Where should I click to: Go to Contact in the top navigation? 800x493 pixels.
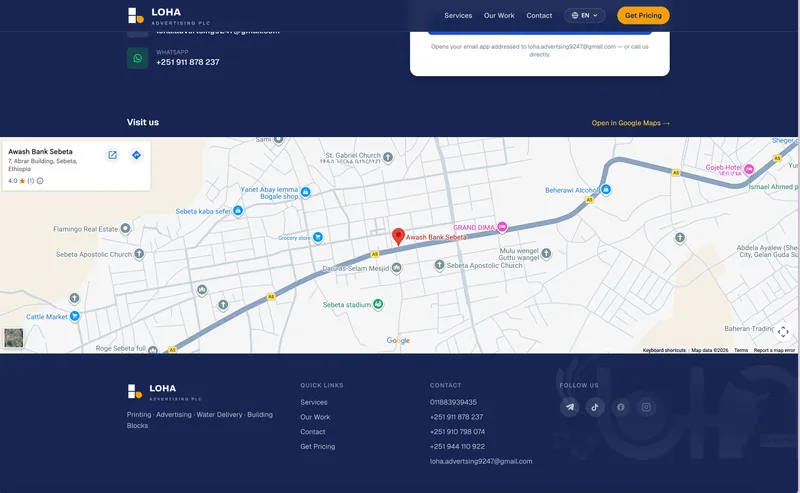tap(539, 16)
